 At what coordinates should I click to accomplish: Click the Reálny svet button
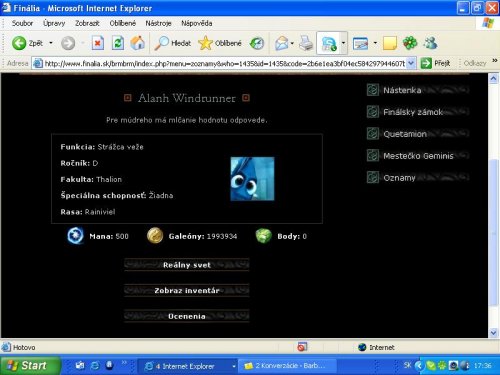click(x=187, y=265)
